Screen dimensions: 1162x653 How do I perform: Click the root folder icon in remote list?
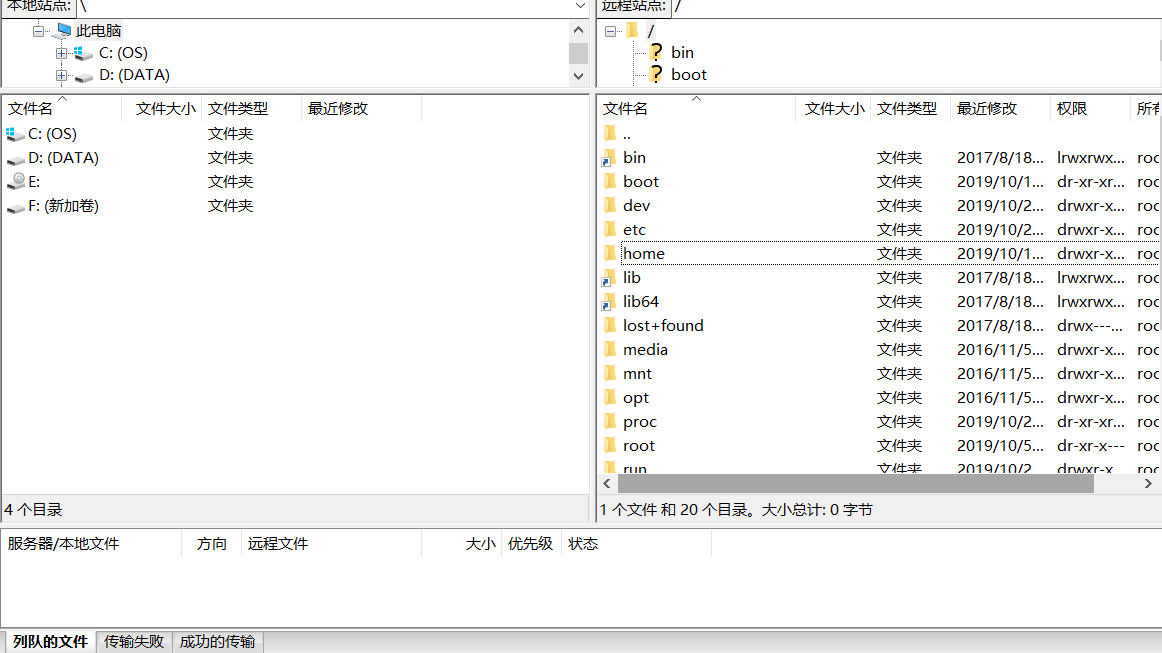coord(610,445)
